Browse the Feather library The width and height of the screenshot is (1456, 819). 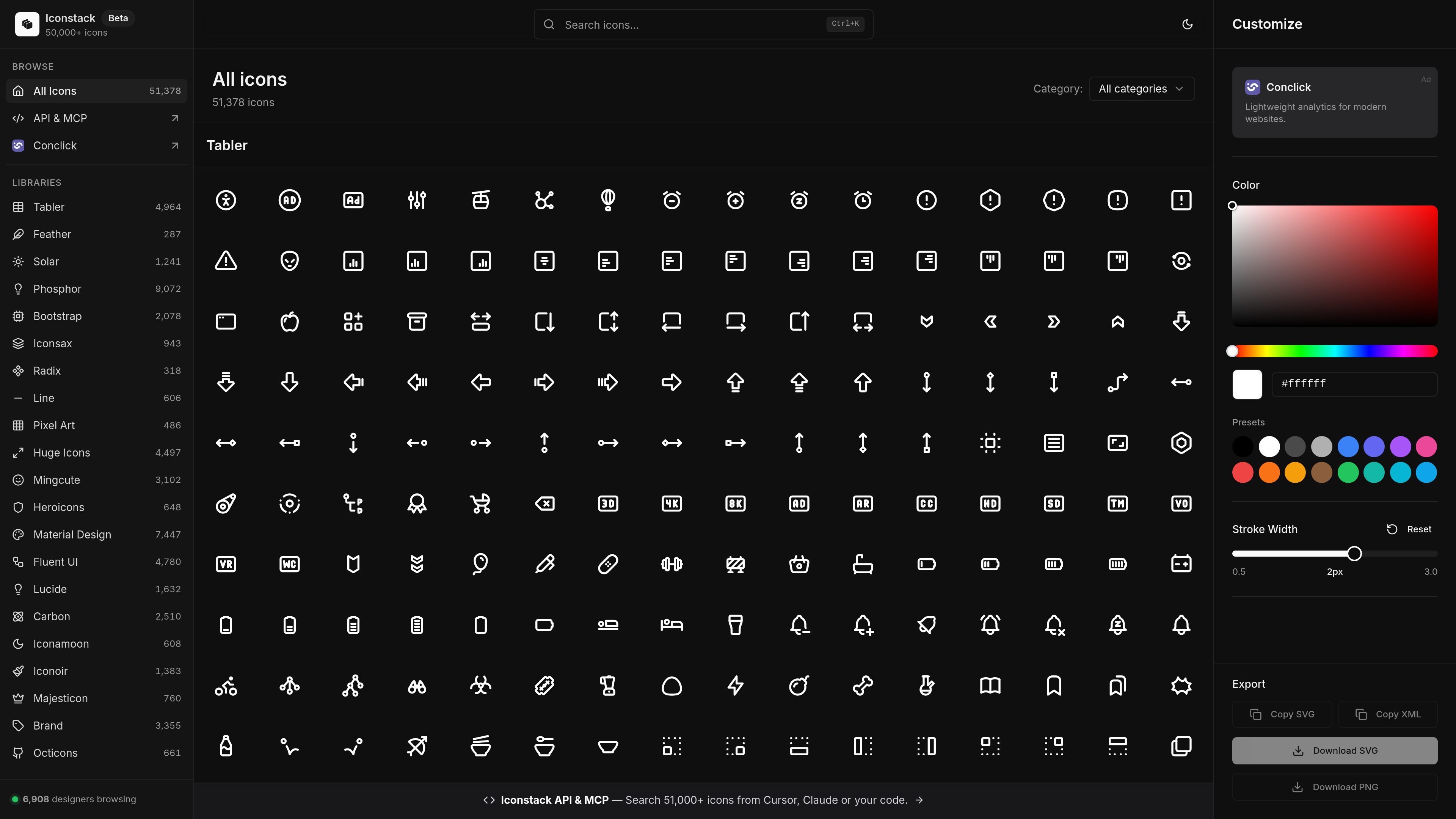pos(97,234)
